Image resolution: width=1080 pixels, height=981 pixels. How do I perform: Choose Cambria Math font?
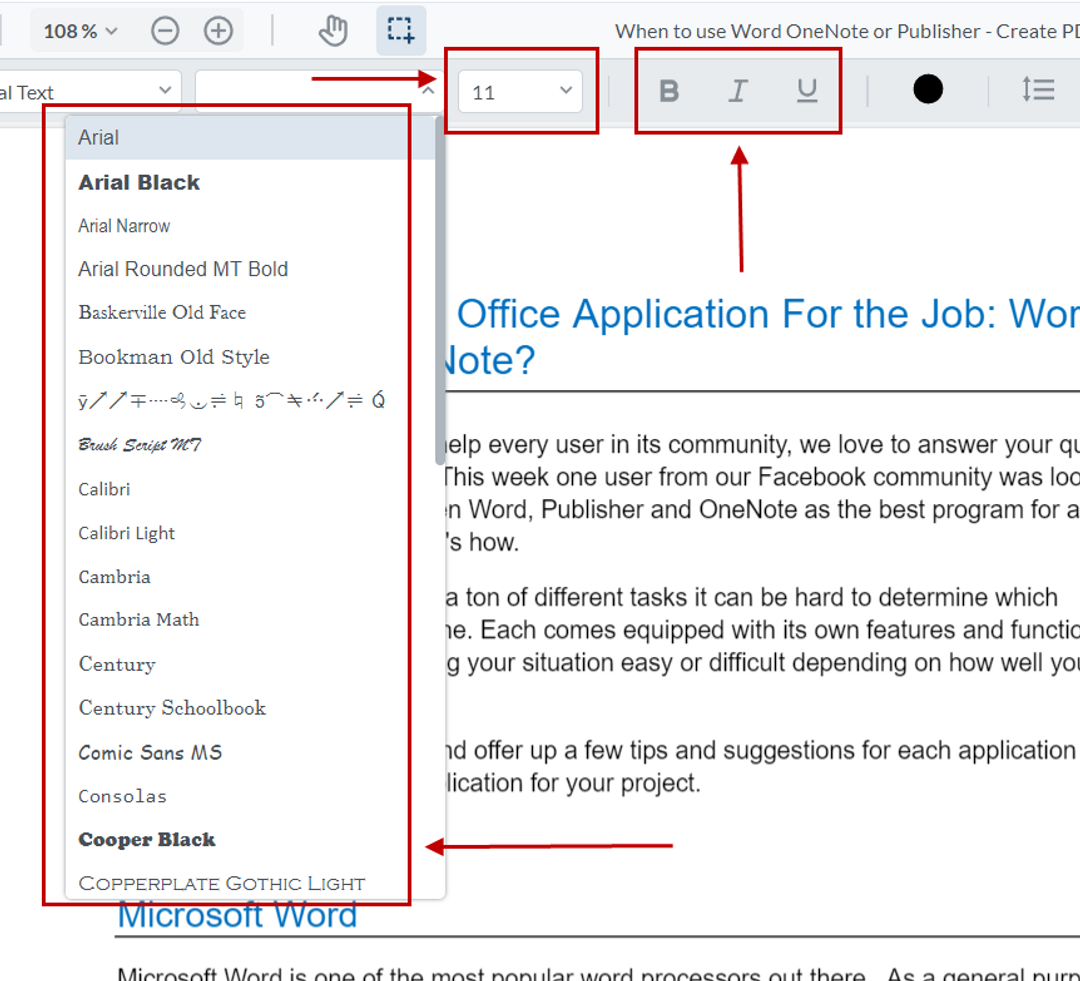250,620
